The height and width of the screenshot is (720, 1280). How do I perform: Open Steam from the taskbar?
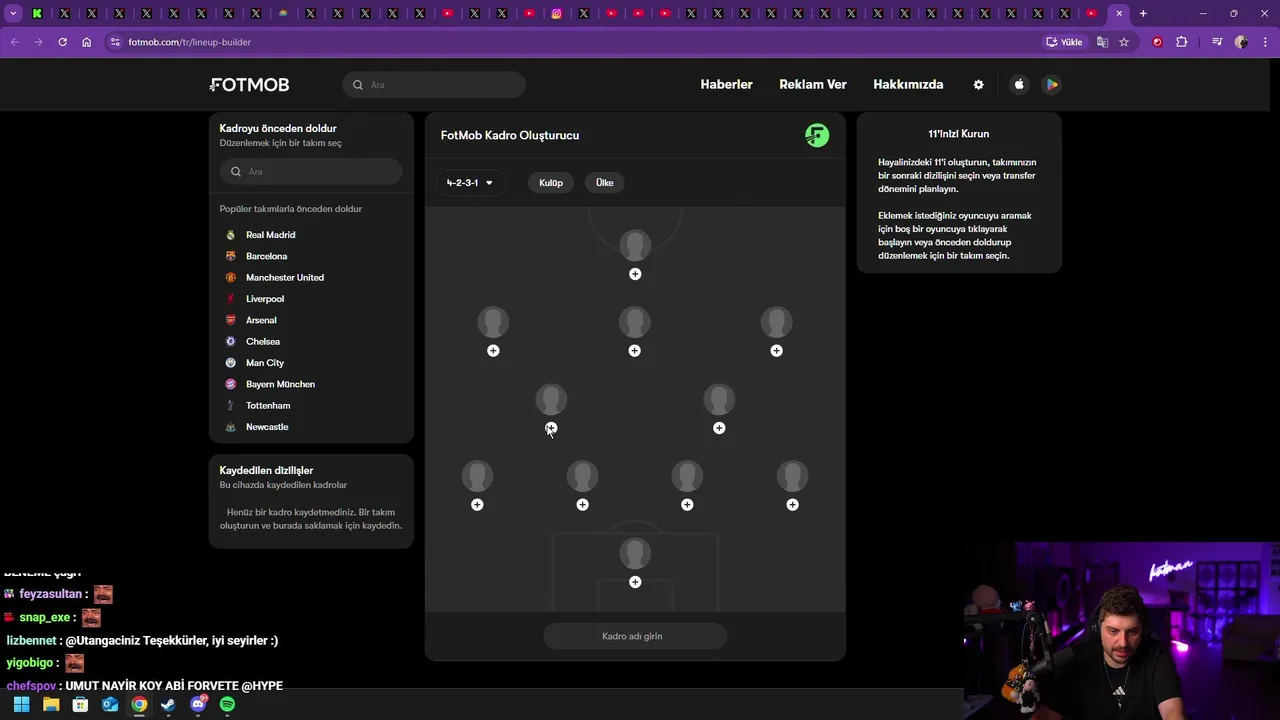click(168, 705)
